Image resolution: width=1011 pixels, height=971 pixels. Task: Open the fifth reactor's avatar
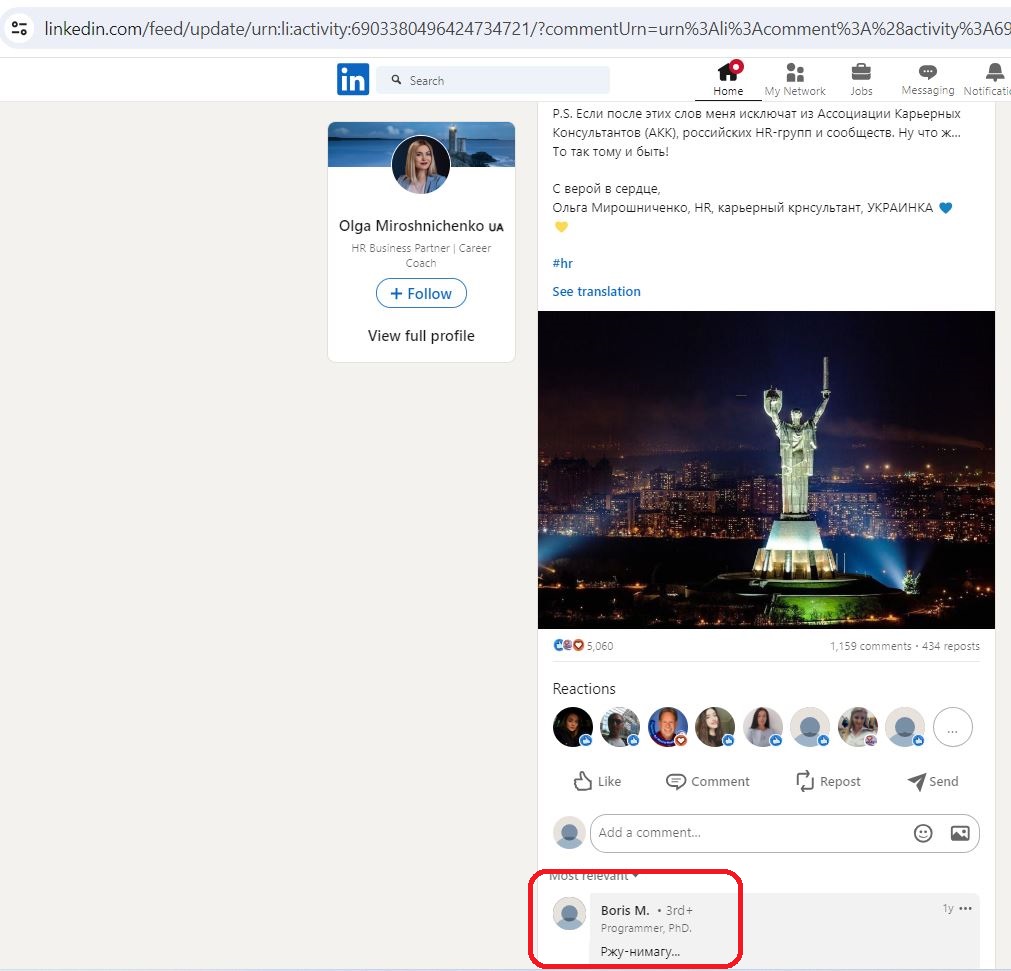pyautogui.click(x=763, y=727)
